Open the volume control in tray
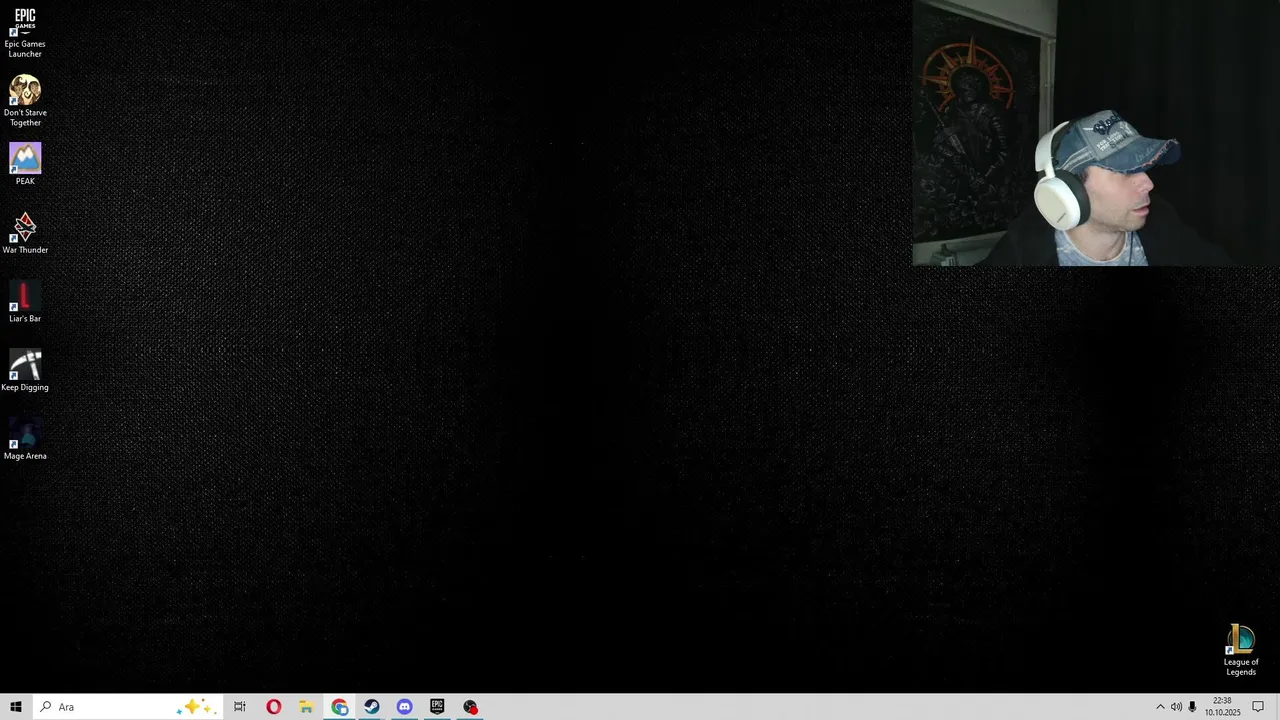The image size is (1280, 720). click(x=1176, y=707)
